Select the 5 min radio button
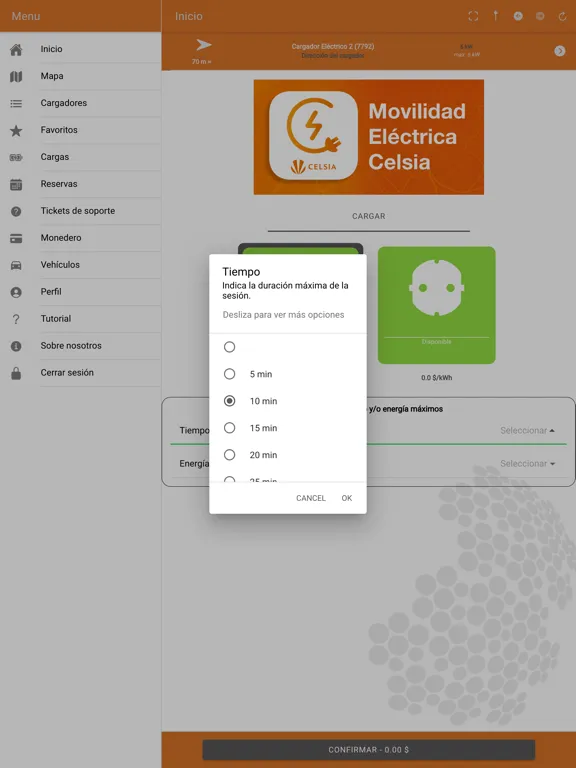 point(229,374)
